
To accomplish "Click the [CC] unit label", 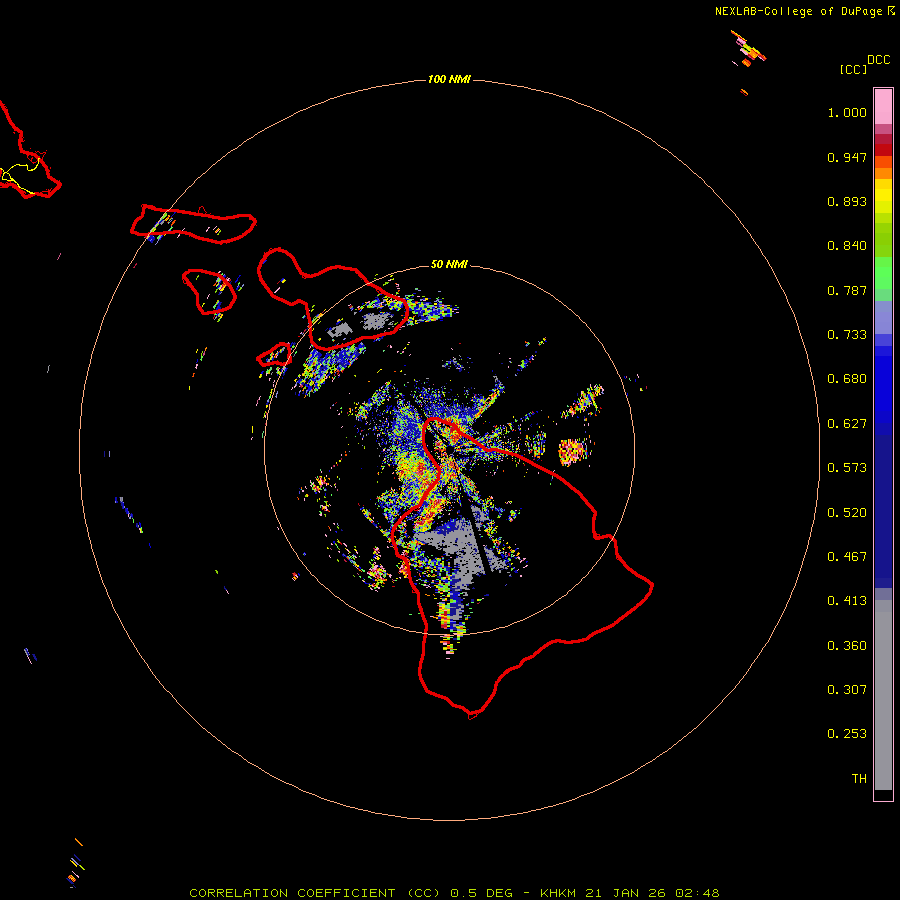I will coord(853,69).
